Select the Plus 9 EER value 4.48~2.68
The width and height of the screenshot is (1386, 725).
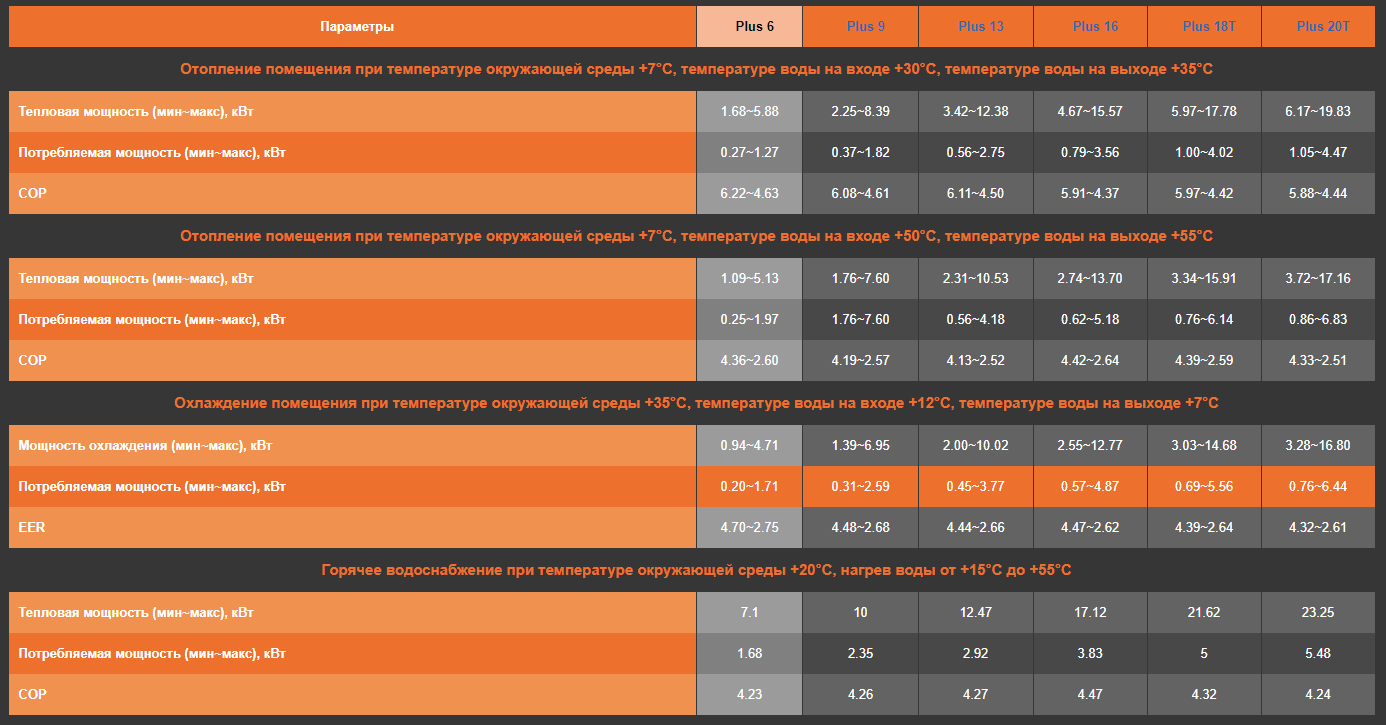[x=860, y=527]
